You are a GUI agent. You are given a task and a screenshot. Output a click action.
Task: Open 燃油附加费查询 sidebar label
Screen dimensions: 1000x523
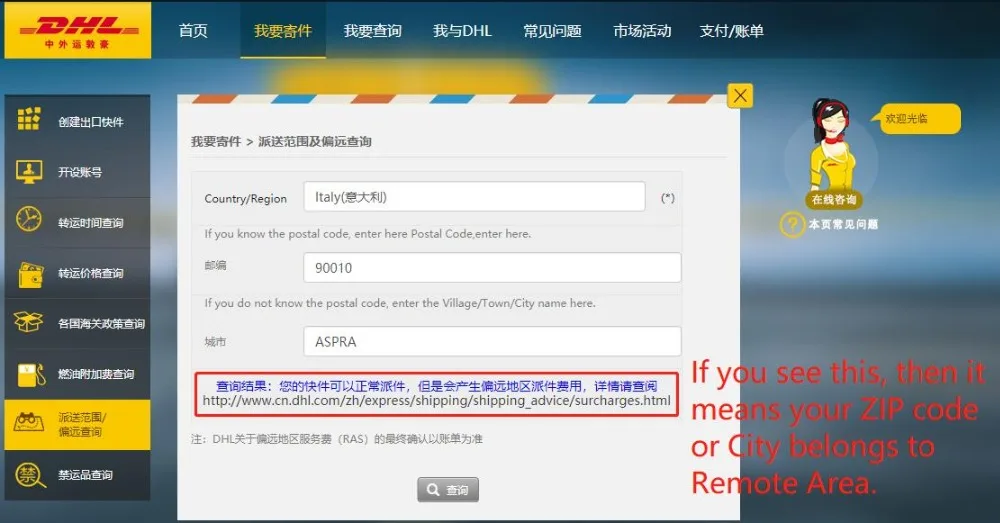coord(96,374)
